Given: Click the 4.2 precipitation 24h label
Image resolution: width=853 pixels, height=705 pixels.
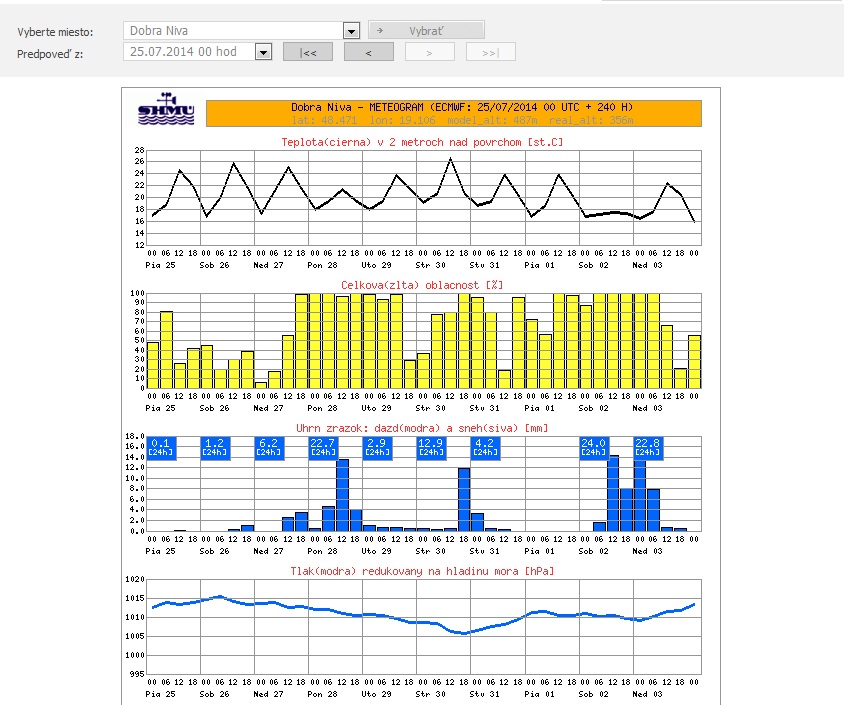Looking at the screenshot, I should [485, 447].
